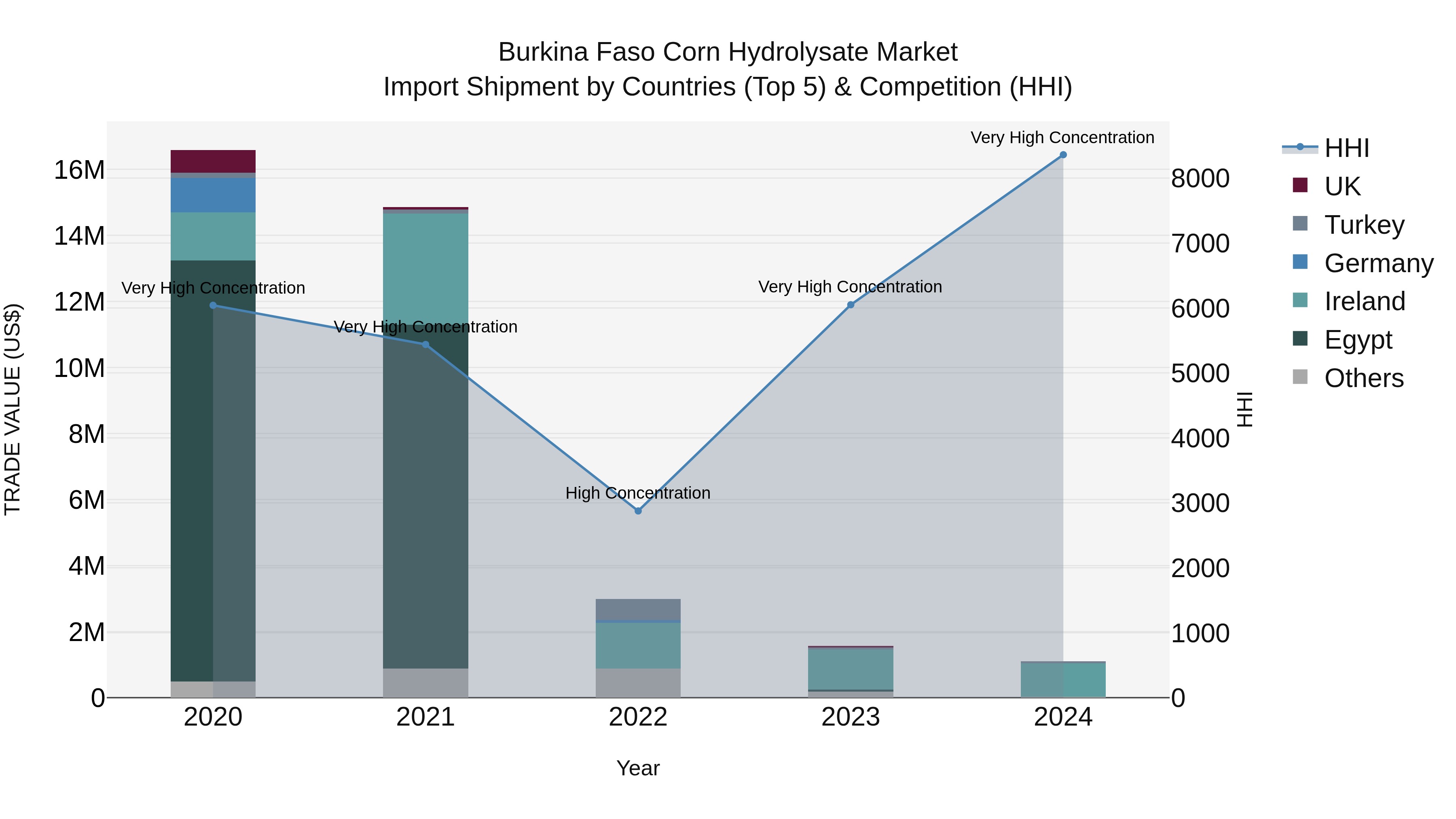Select the 2020 HHI data point

point(213,305)
